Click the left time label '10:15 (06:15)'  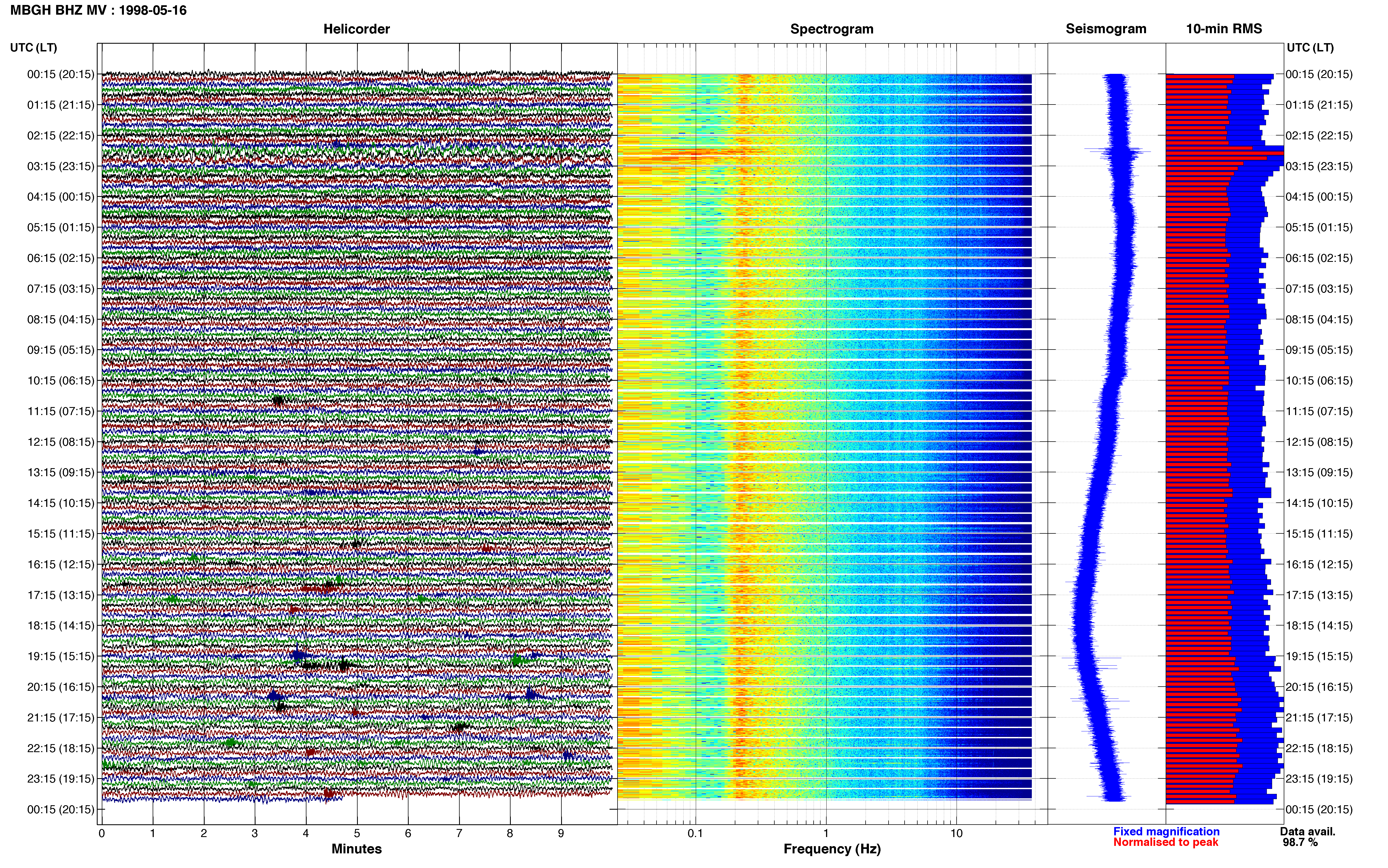tap(61, 380)
